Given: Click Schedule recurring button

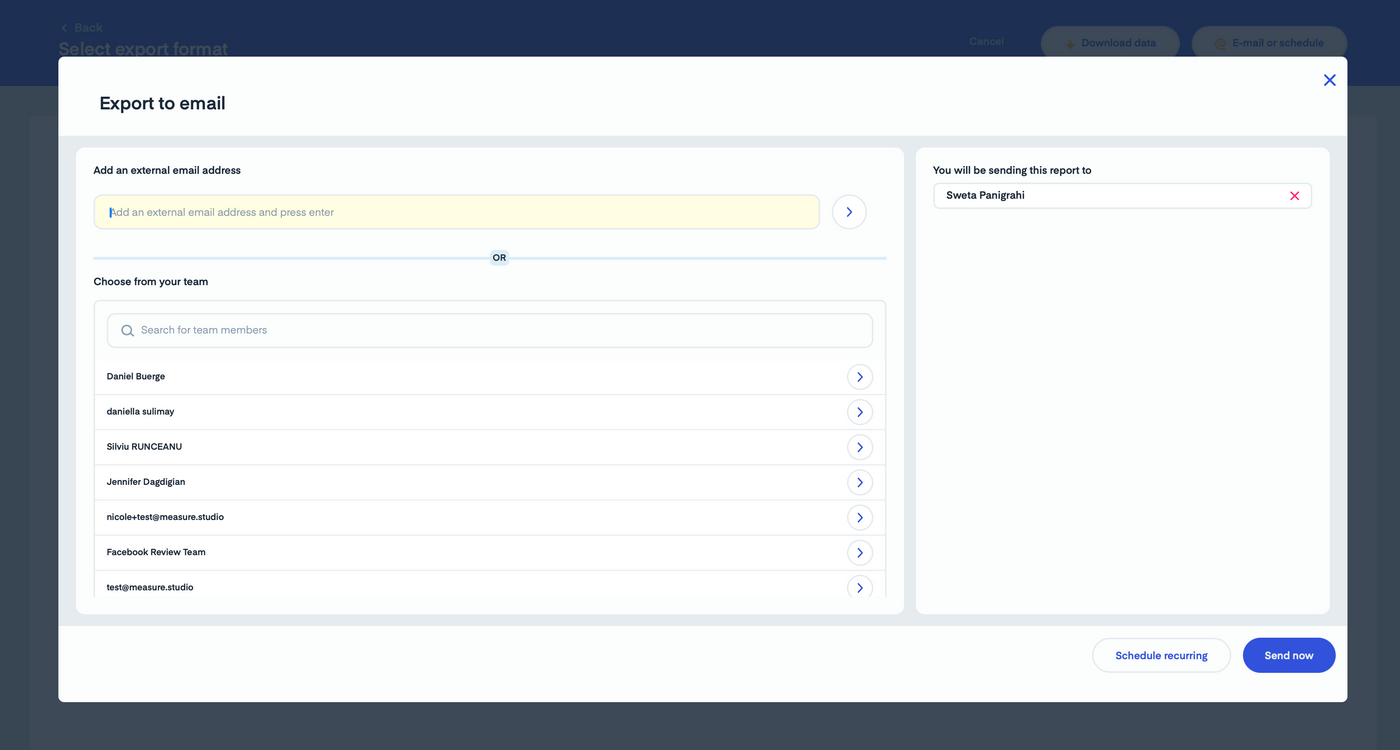Looking at the screenshot, I should tap(1161, 655).
